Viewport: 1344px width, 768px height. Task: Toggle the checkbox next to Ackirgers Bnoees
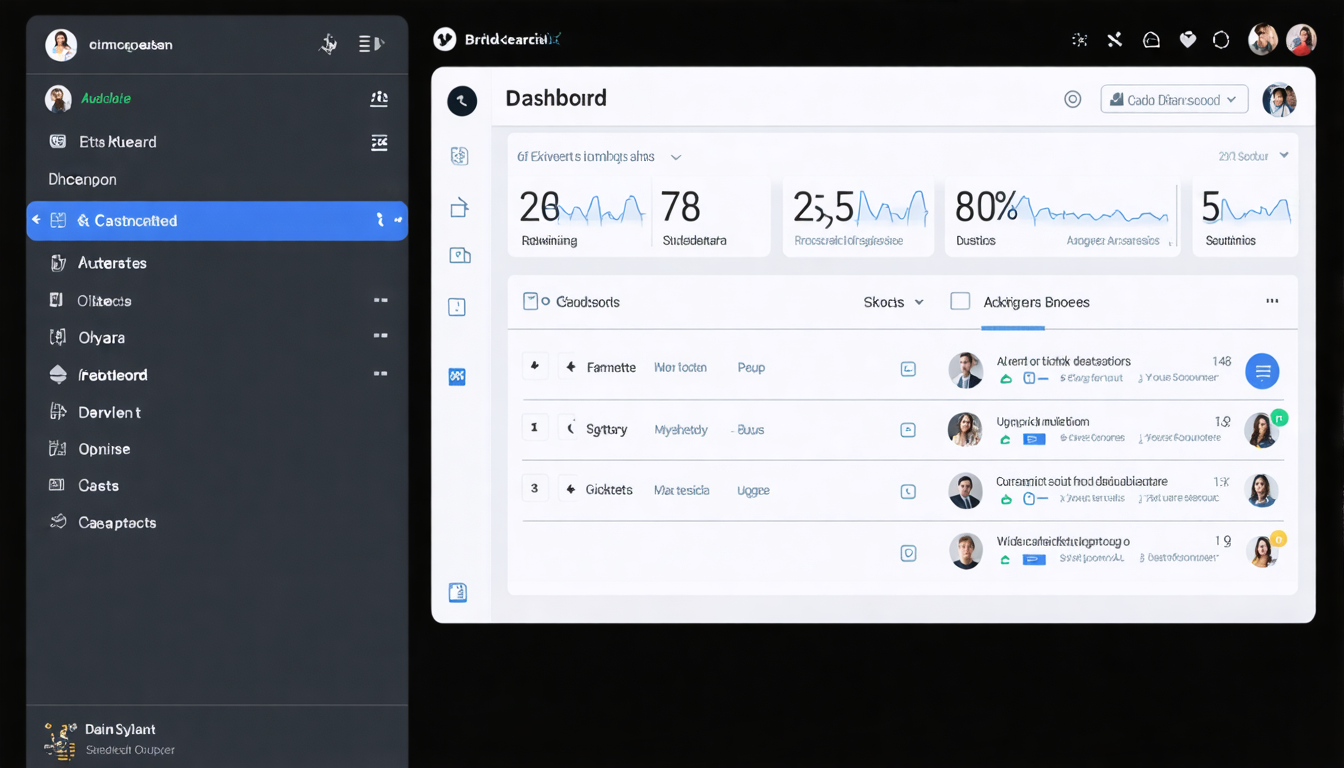coord(960,301)
